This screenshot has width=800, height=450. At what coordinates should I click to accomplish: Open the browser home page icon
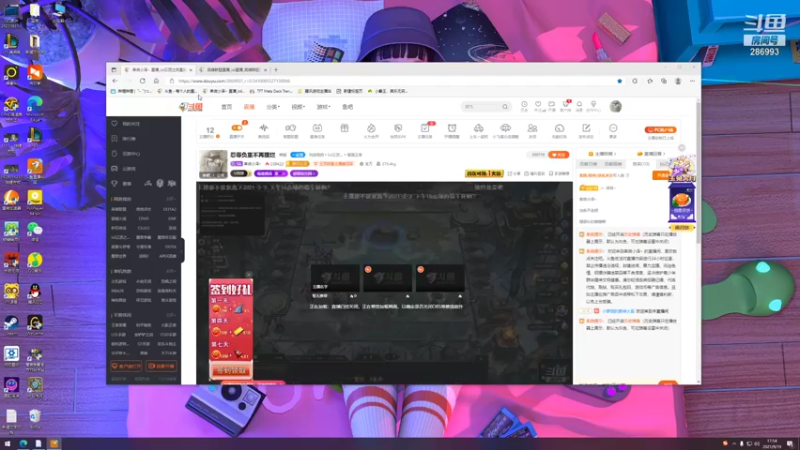click(156, 81)
